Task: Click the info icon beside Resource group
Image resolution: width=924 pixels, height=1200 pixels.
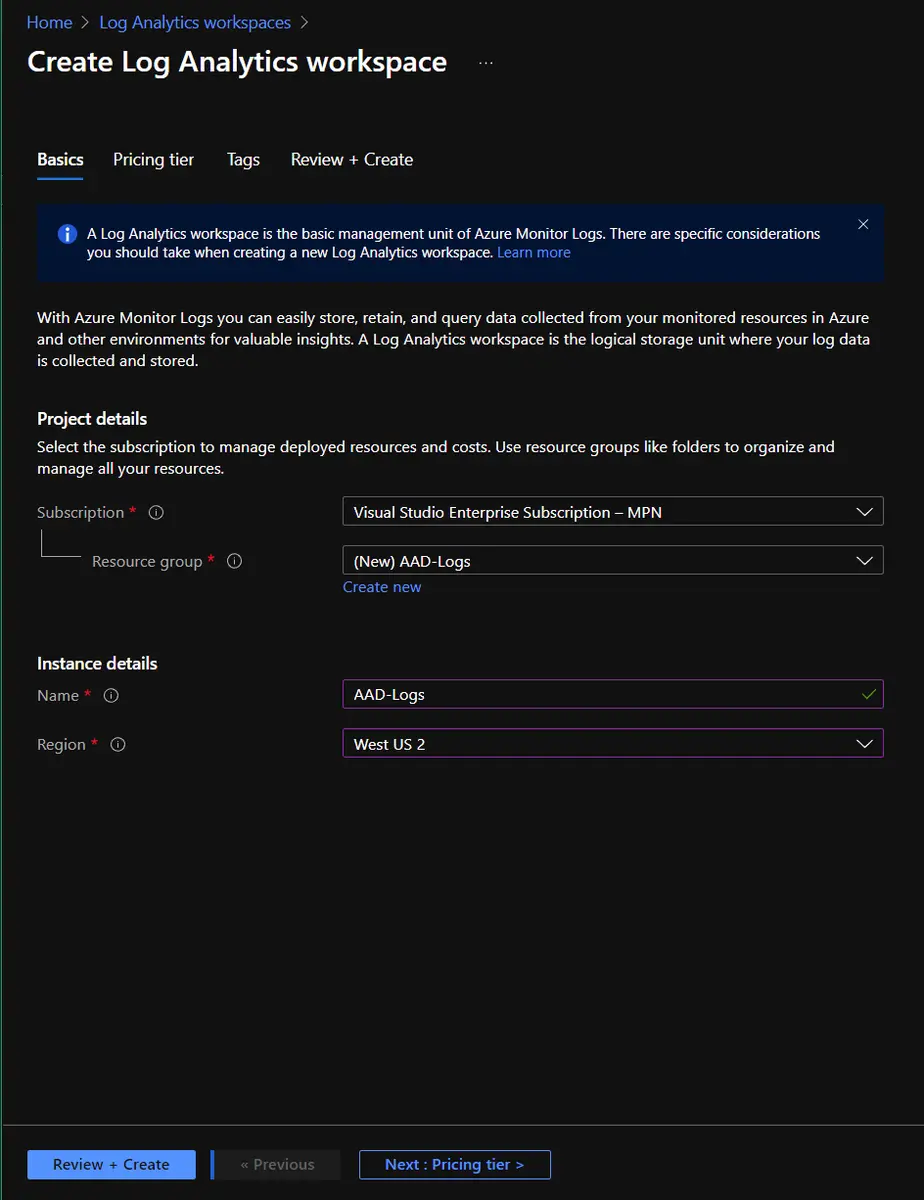Action: [234, 562]
